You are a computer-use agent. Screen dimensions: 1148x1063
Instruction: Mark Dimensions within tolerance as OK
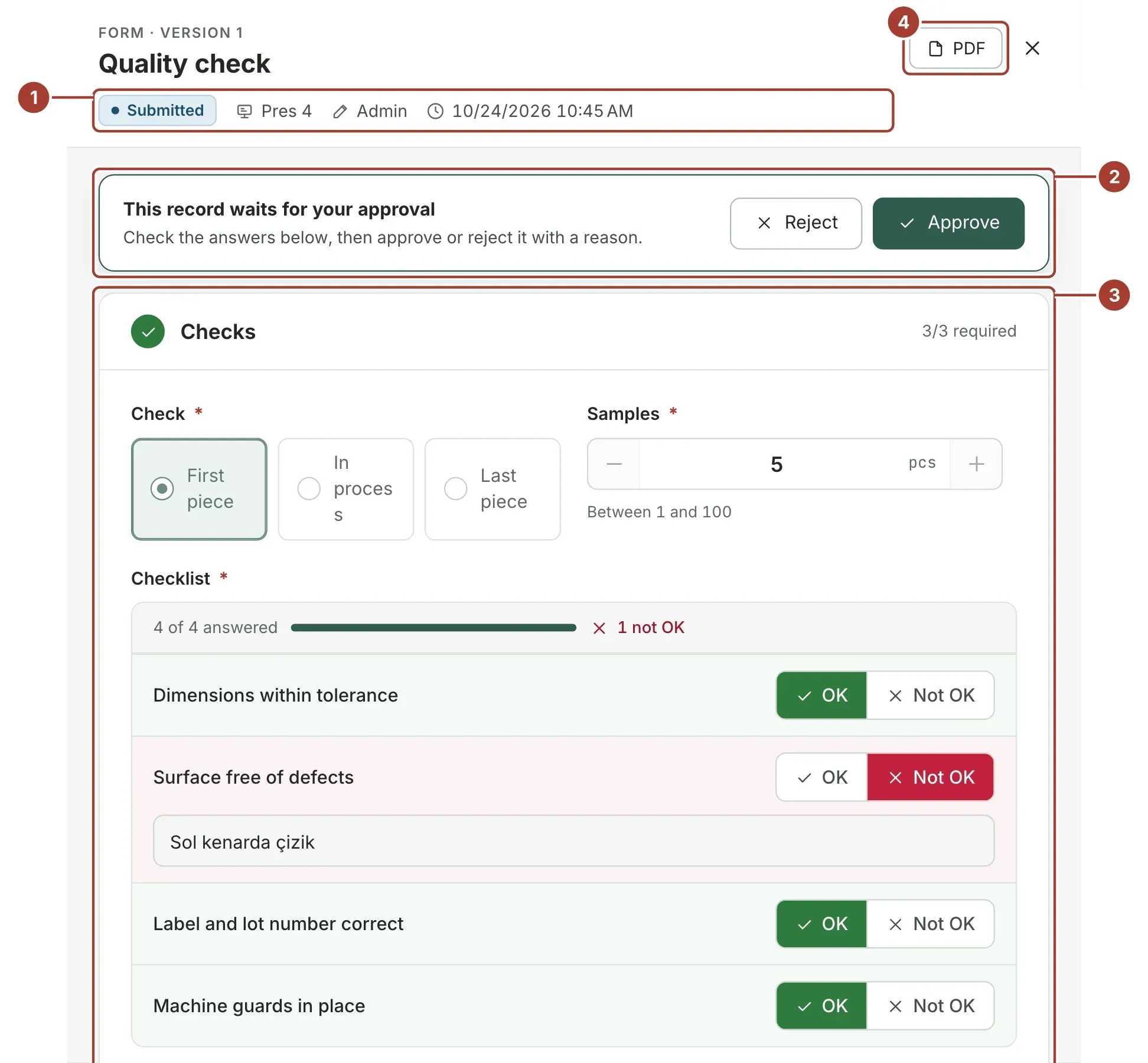click(x=821, y=695)
